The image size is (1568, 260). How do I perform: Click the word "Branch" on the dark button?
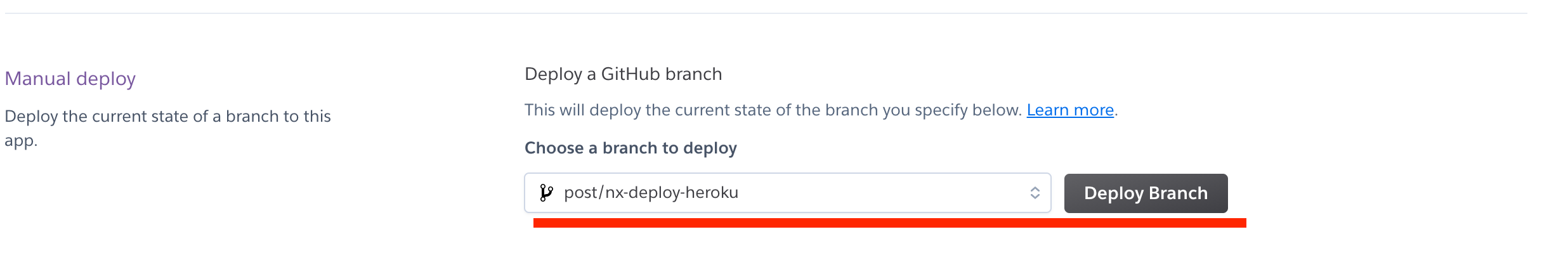tap(1178, 193)
